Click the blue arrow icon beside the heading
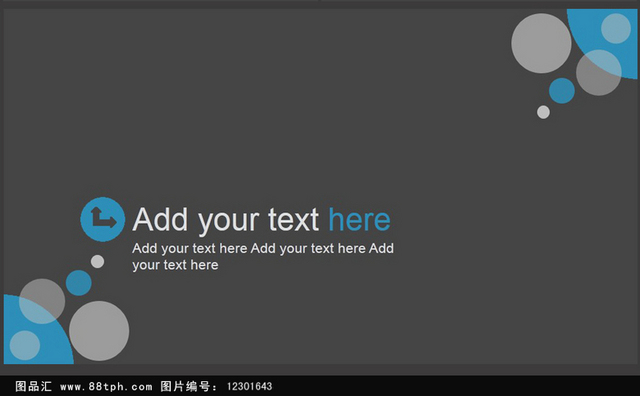Viewport: 640px width, 396px height. pos(102,219)
